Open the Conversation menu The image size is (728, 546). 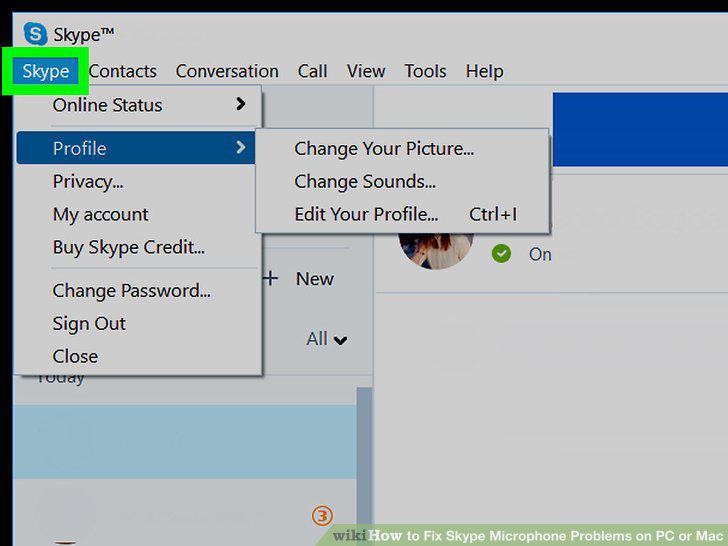point(227,71)
